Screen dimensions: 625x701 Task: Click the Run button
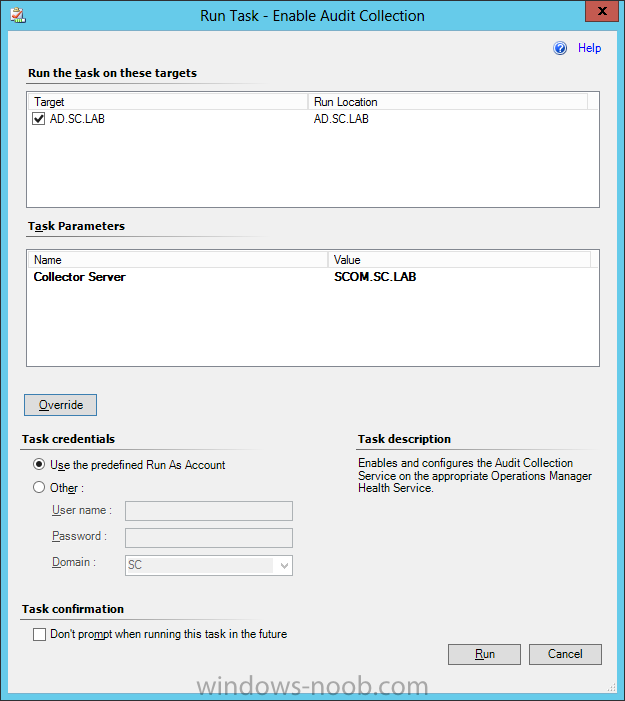(x=485, y=655)
